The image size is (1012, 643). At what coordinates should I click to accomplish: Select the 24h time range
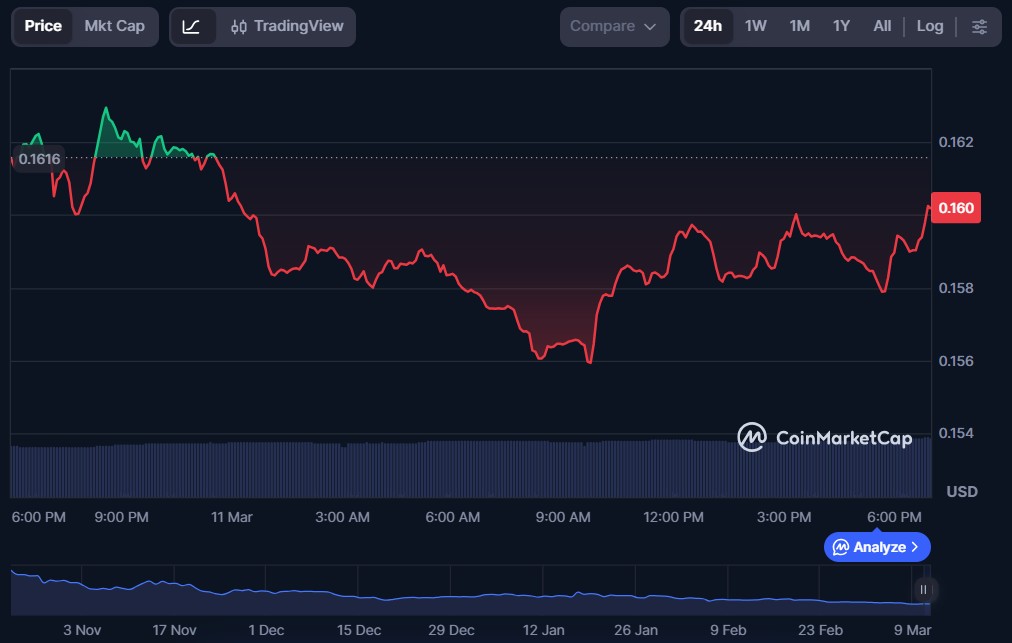(707, 27)
